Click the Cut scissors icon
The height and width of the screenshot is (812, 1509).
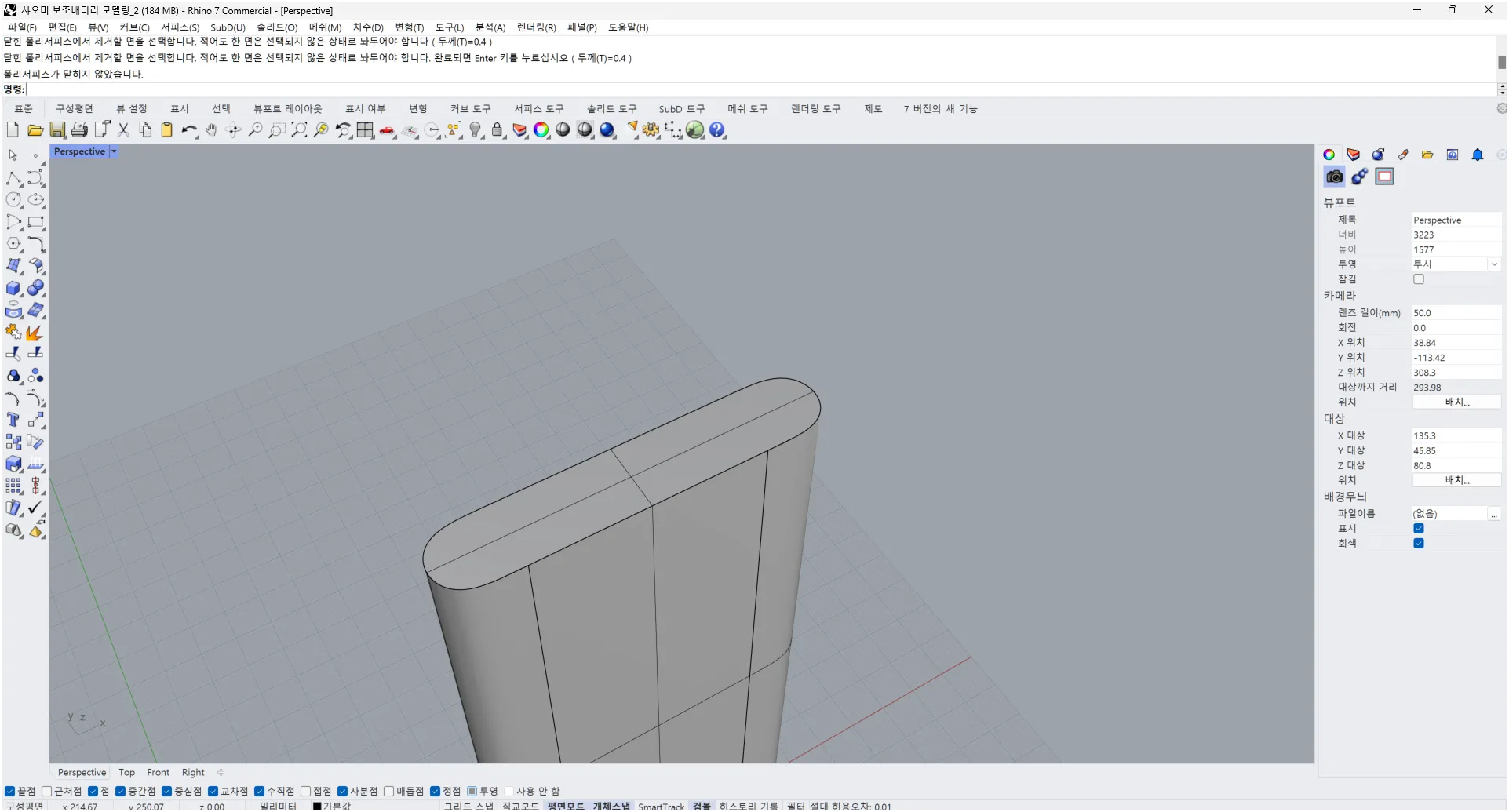(x=123, y=130)
